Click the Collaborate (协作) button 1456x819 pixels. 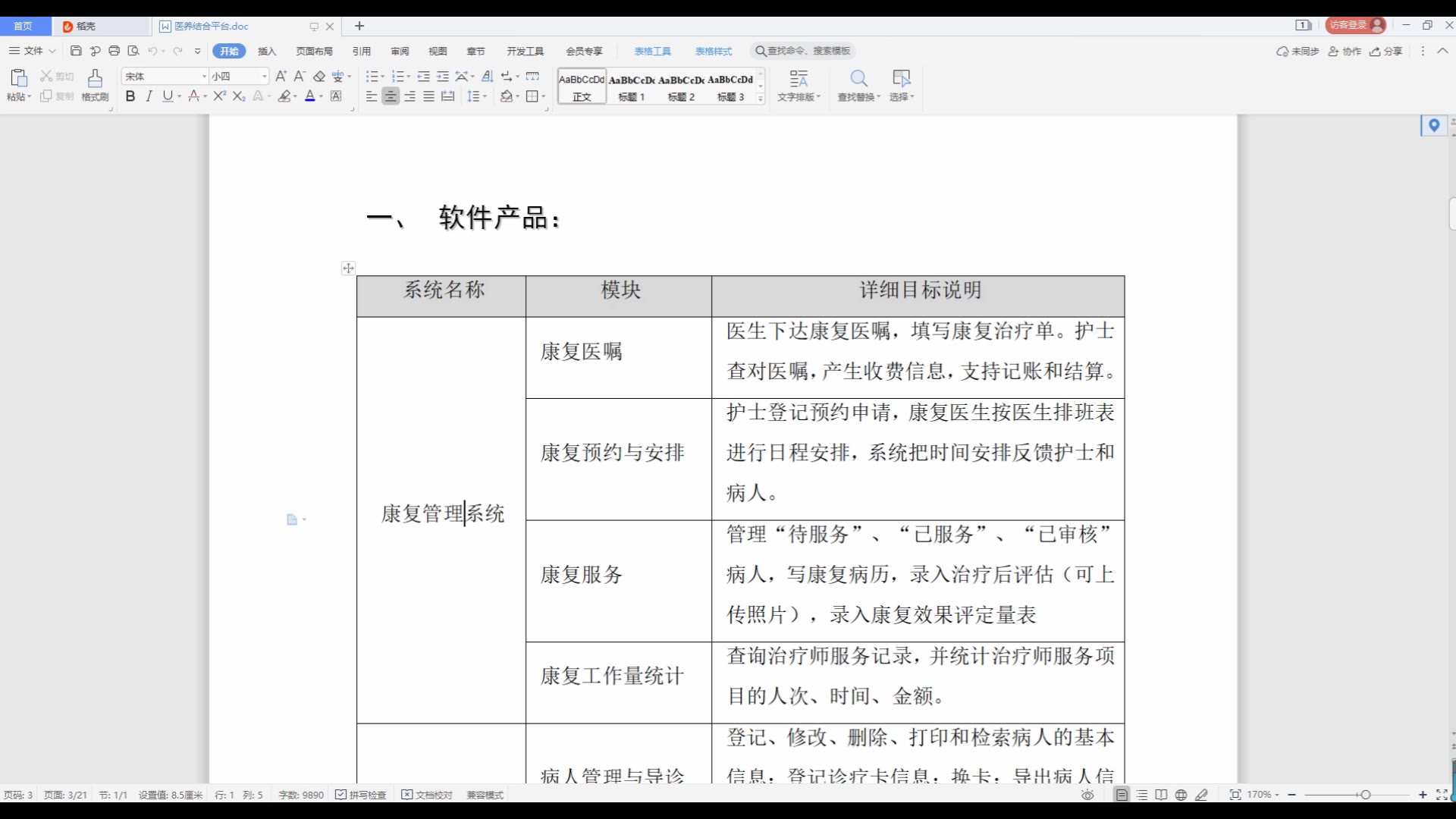click(1345, 51)
